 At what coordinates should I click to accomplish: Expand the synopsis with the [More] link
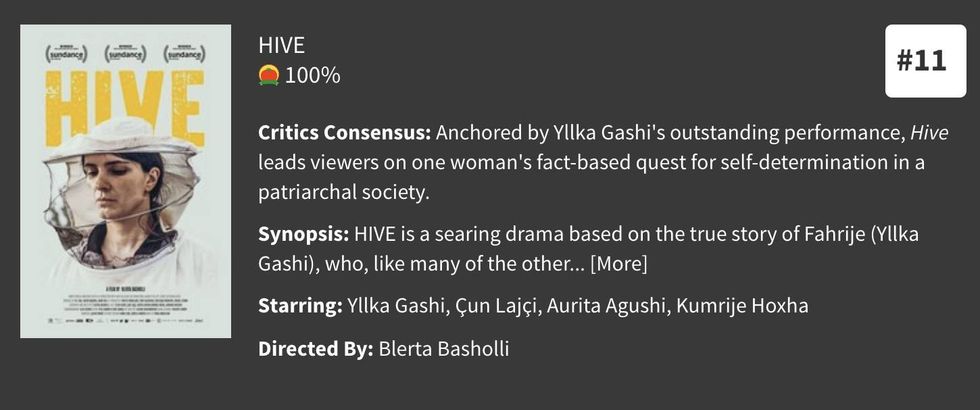619,264
